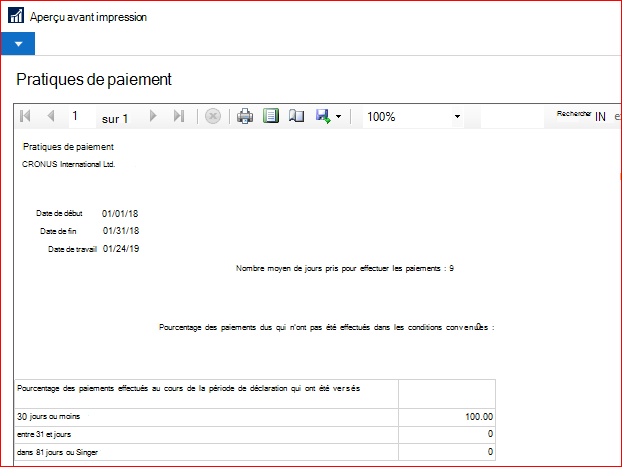
Task: Toggle the print layout view
Action: 271,116
